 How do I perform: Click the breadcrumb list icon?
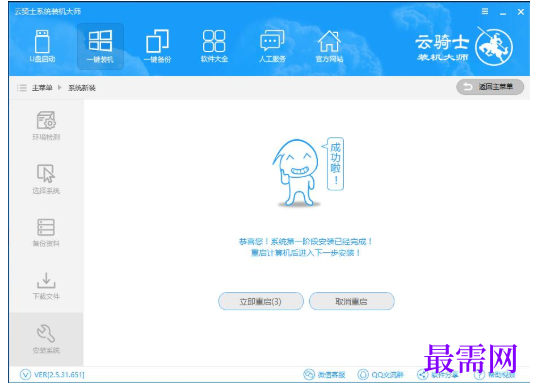22,88
